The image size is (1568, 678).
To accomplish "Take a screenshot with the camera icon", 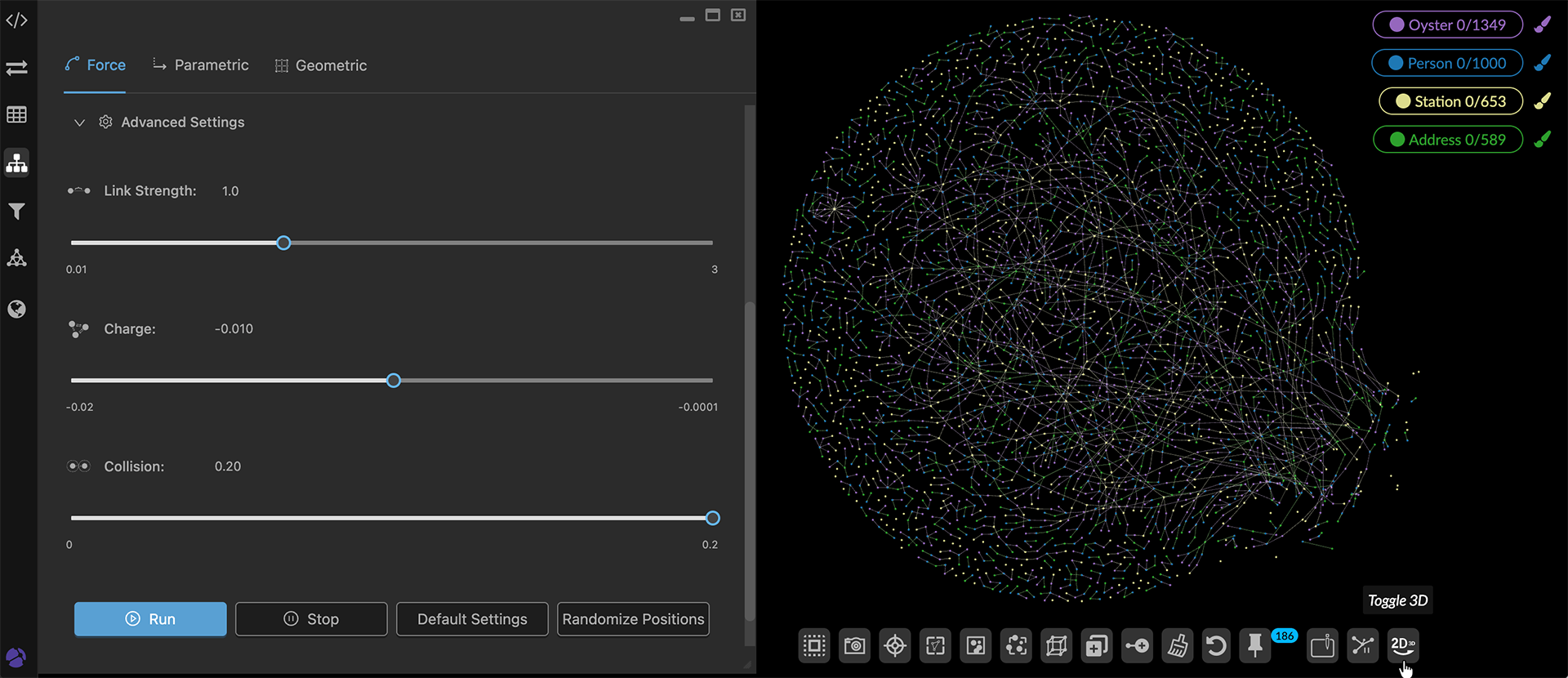I will 854,646.
